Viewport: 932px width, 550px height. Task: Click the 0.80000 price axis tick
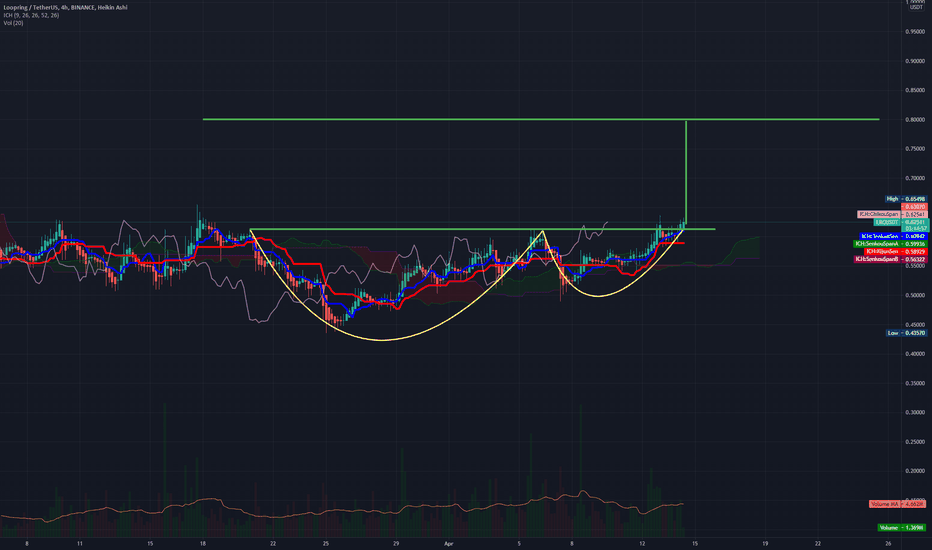pyautogui.click(x=915, y=120)
